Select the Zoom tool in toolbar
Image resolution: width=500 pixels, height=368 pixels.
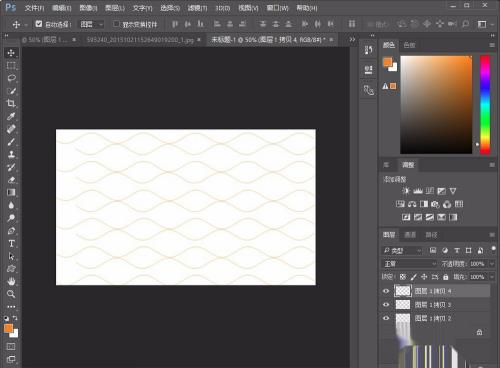11,294
